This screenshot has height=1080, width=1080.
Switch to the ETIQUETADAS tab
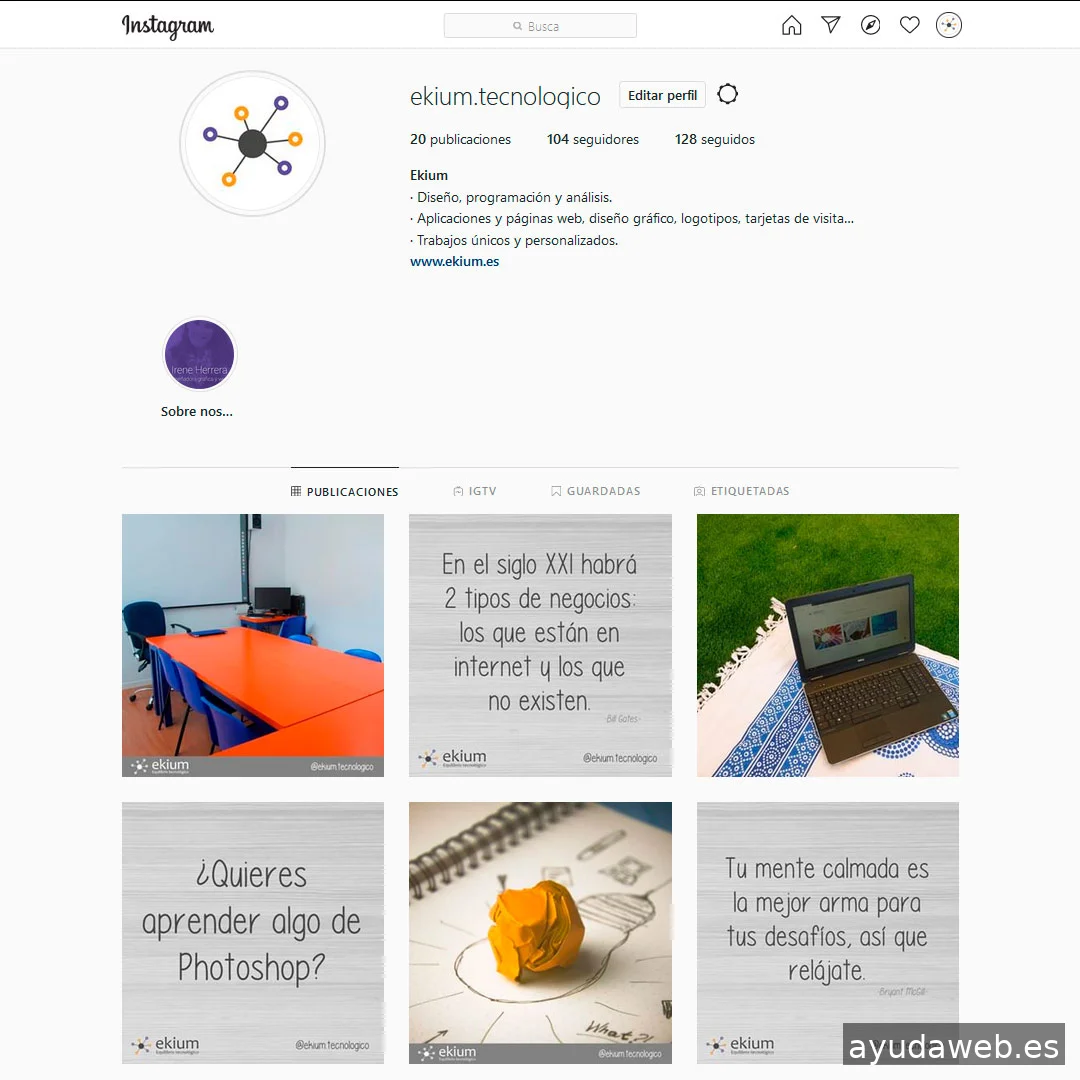click(741, 491)
